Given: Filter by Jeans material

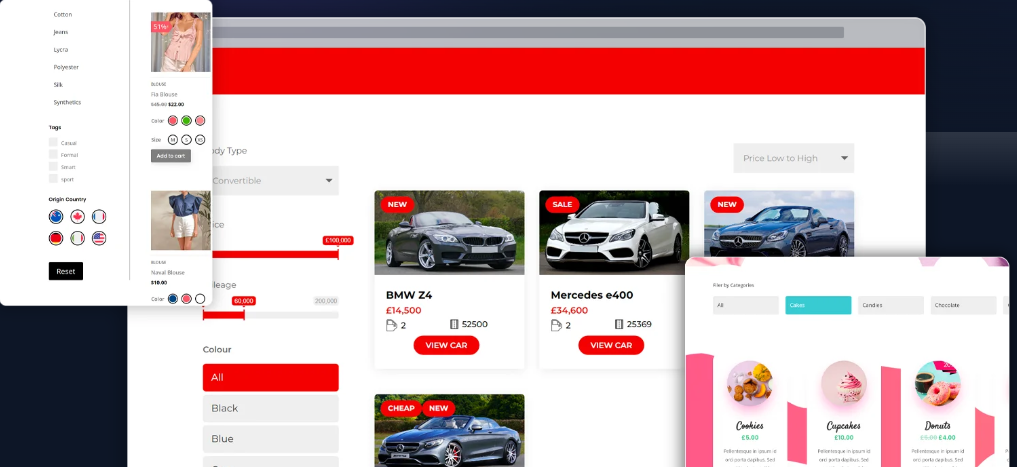Looking at the screenshot, I should tap(60, 32).
